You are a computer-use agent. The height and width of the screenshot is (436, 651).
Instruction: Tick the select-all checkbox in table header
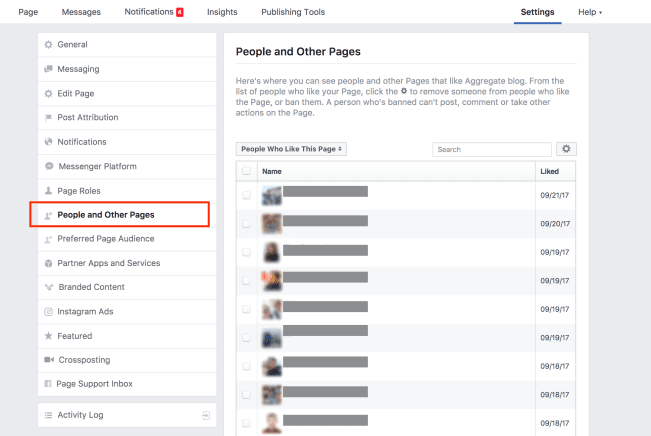246,171
